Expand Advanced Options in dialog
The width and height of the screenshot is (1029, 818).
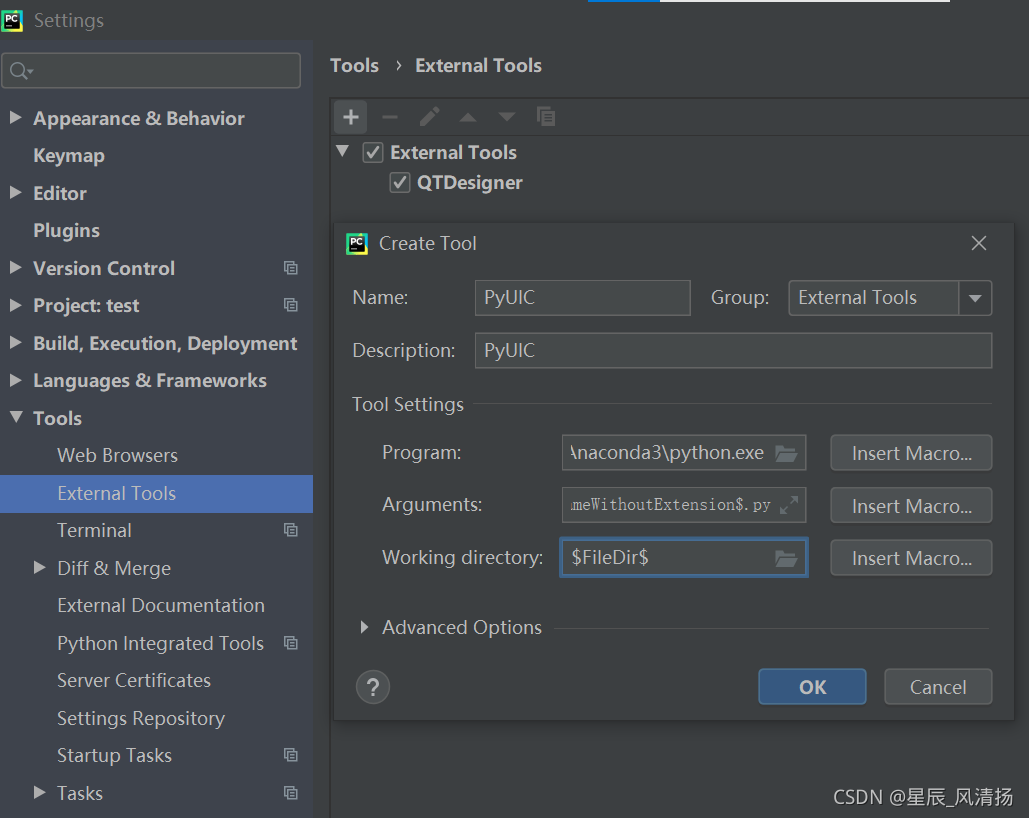tap(364, 628)
